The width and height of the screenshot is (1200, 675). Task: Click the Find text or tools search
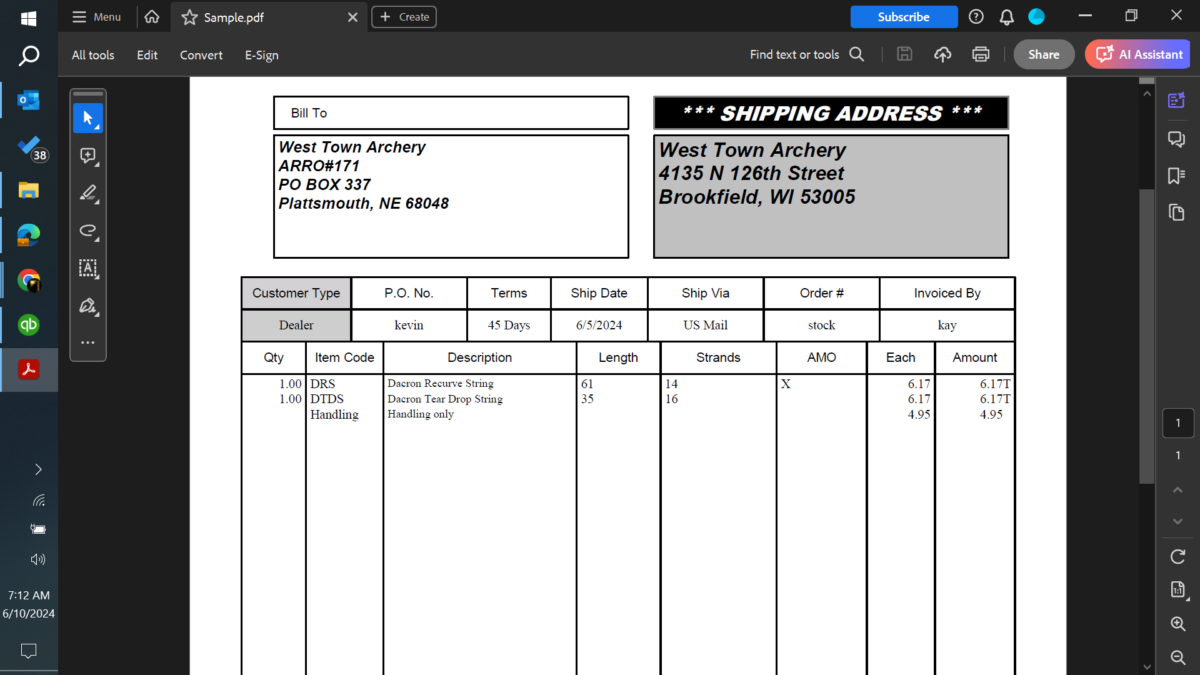(806, 55)
